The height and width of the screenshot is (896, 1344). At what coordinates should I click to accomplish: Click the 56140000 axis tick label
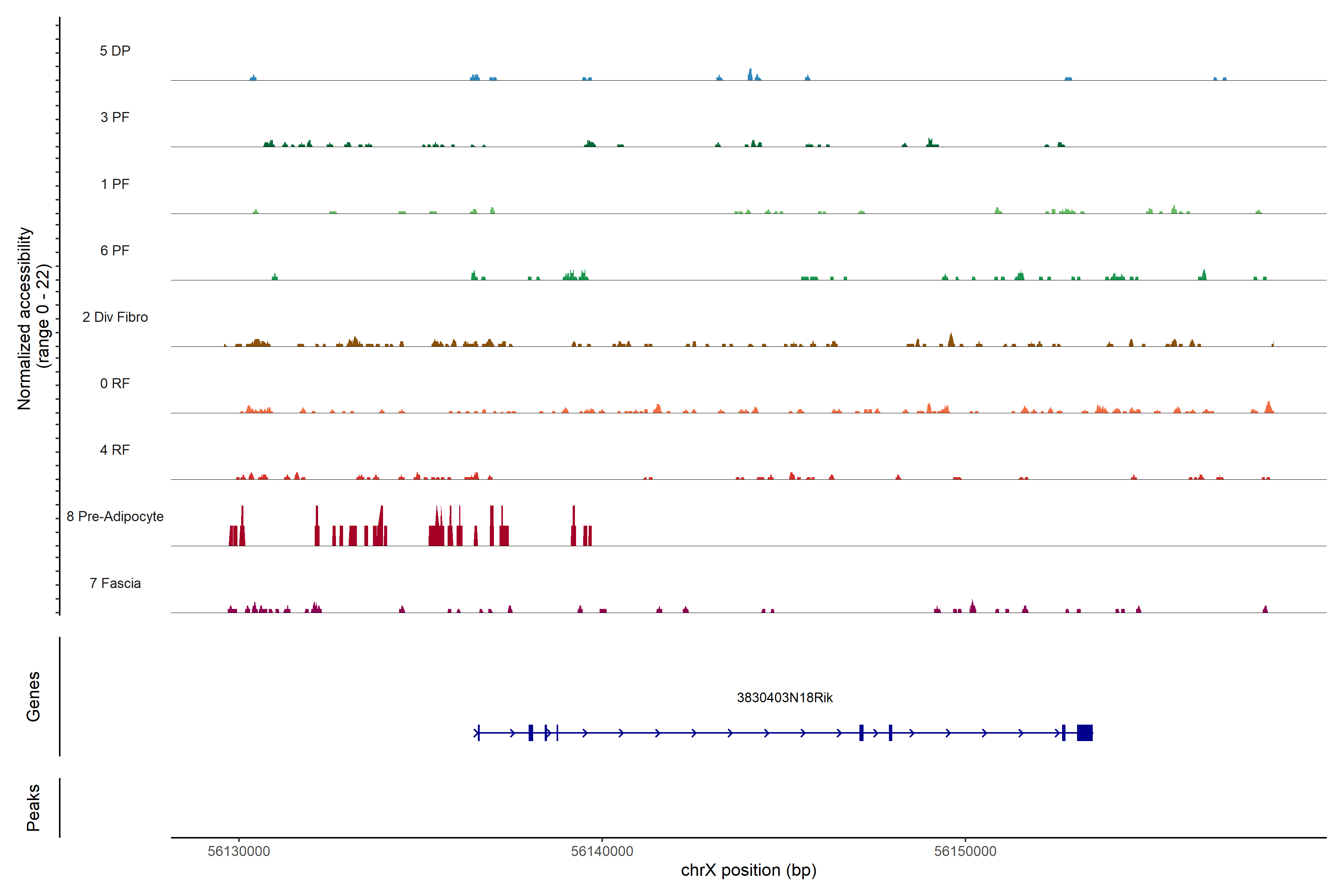click(x=602, y=851)
